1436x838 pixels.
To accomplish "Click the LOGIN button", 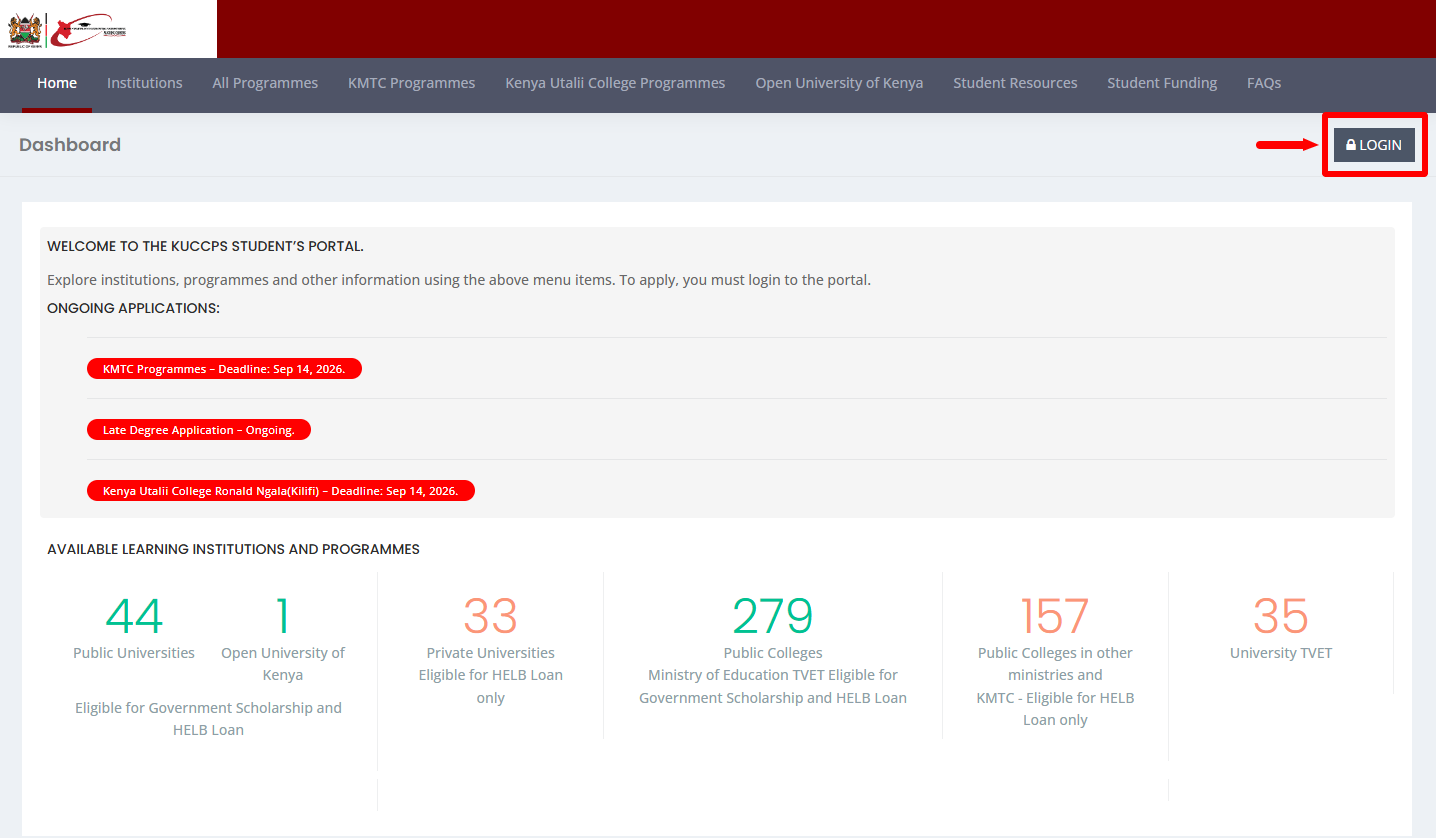I will click(x=1374, y=145).
